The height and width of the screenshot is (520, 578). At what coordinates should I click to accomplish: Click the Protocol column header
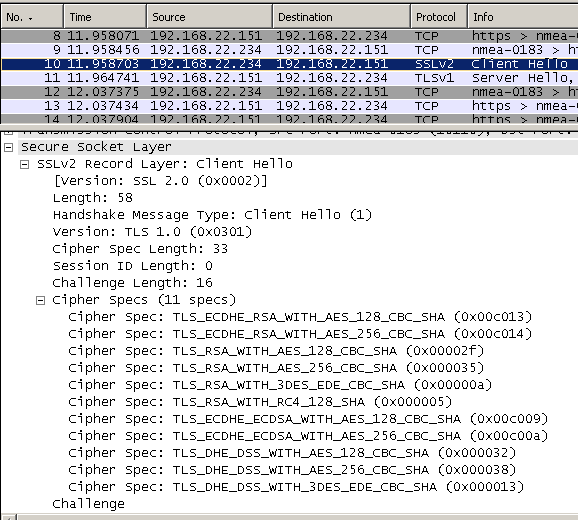(x=439, y=17)
